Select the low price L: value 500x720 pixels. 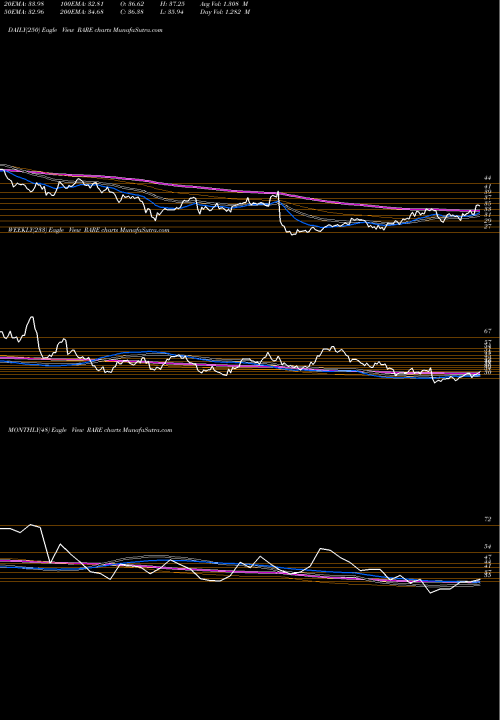(172, 12)
